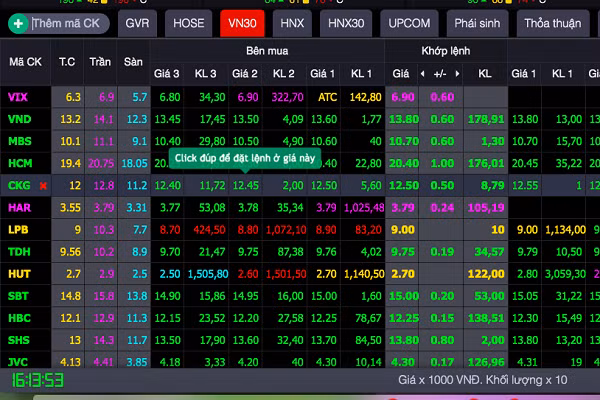Viewport: 600px width, 400px height.
Task: Focus the 'Thêm mã CK' input field
Action: point(68,22)
